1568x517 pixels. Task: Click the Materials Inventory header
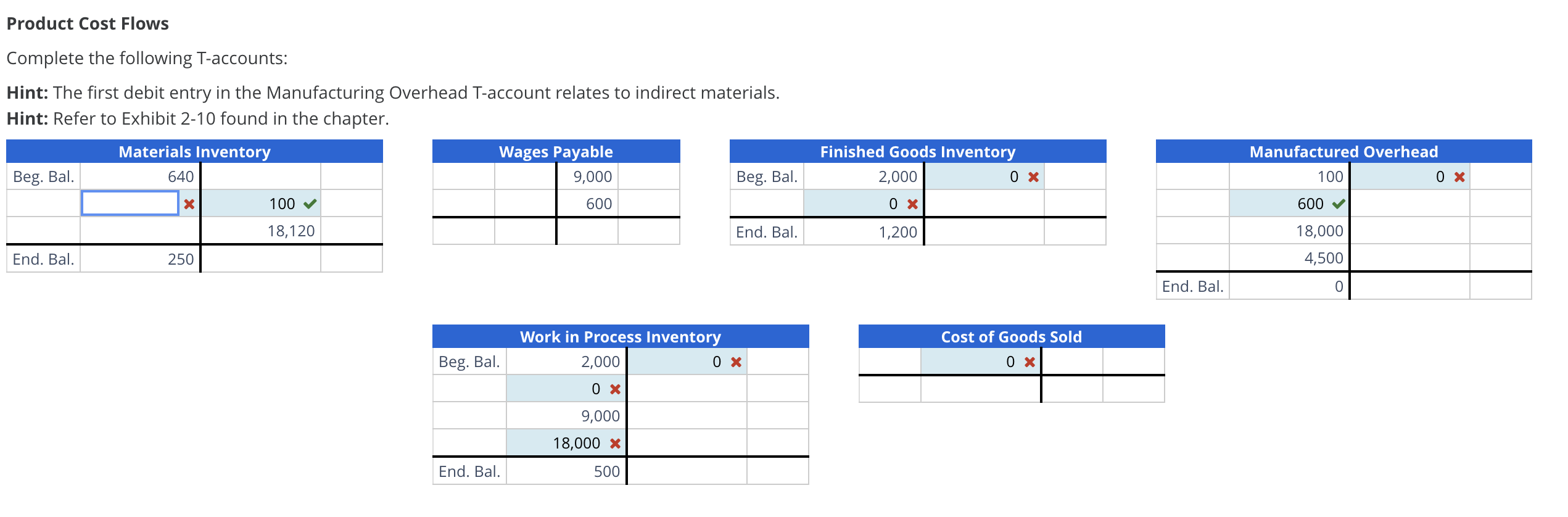click(x=194, y=151)
